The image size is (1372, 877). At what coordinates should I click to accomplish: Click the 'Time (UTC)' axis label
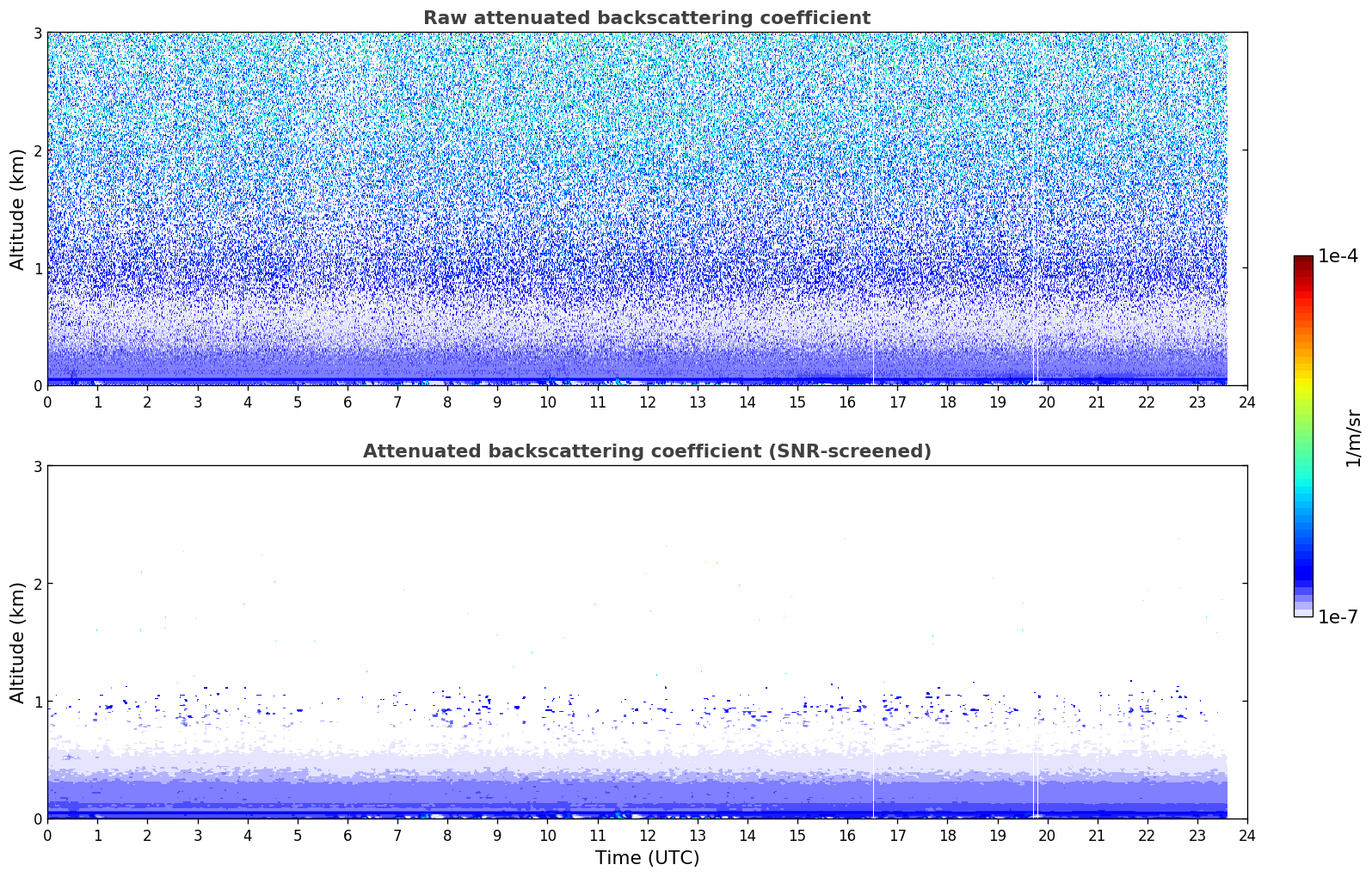click(647, 857)
